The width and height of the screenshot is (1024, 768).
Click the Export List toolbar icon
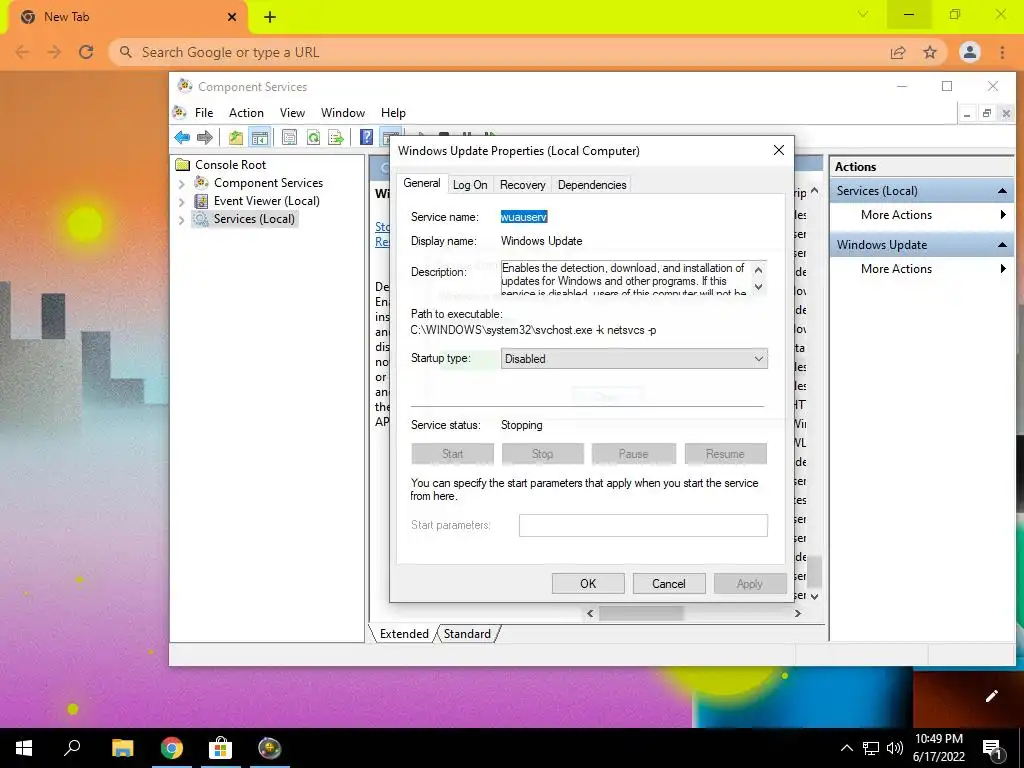click(x=336, y=137)
